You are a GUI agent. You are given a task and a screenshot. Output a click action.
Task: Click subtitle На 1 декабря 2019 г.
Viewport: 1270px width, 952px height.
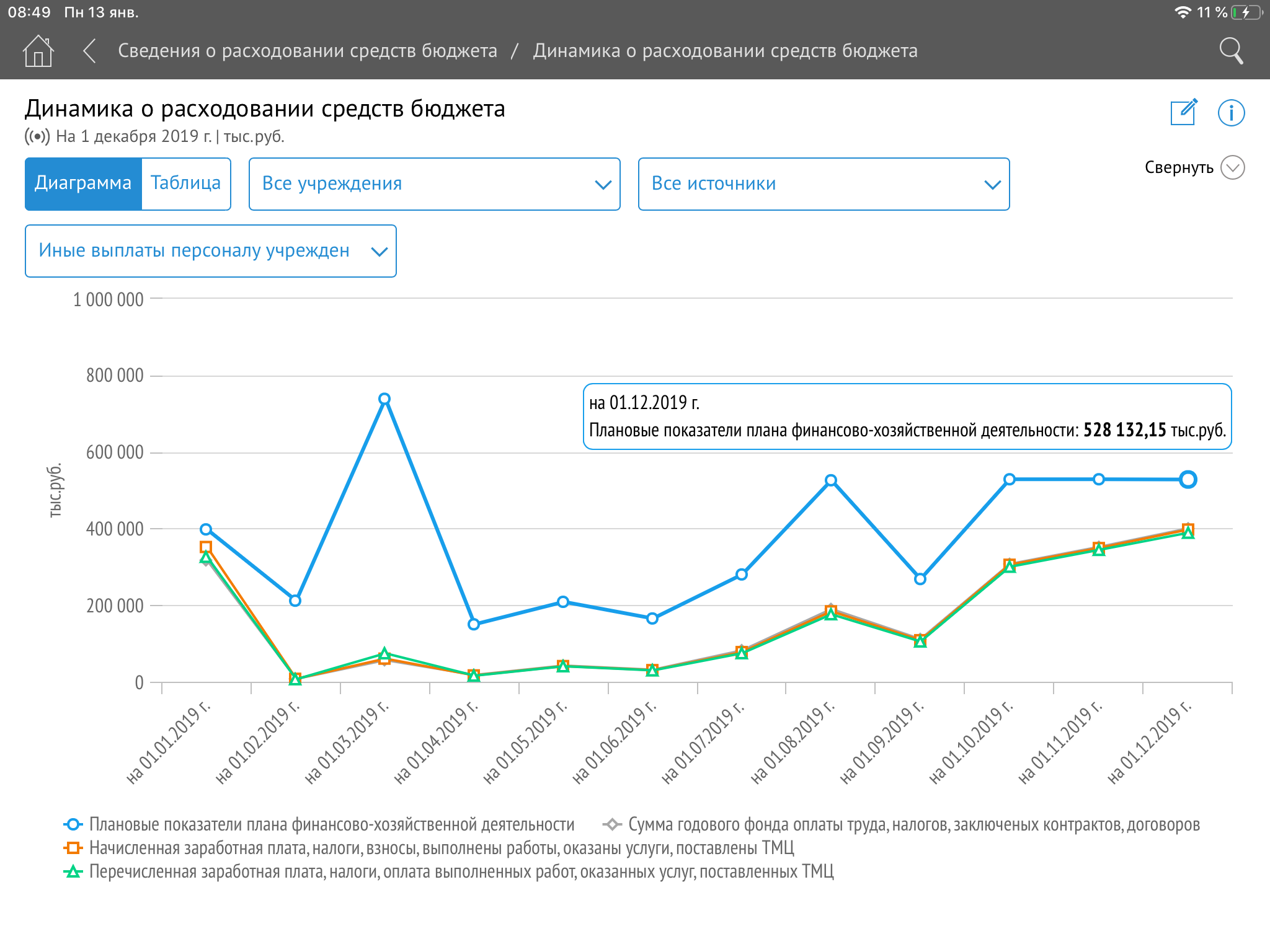[134, 136]
